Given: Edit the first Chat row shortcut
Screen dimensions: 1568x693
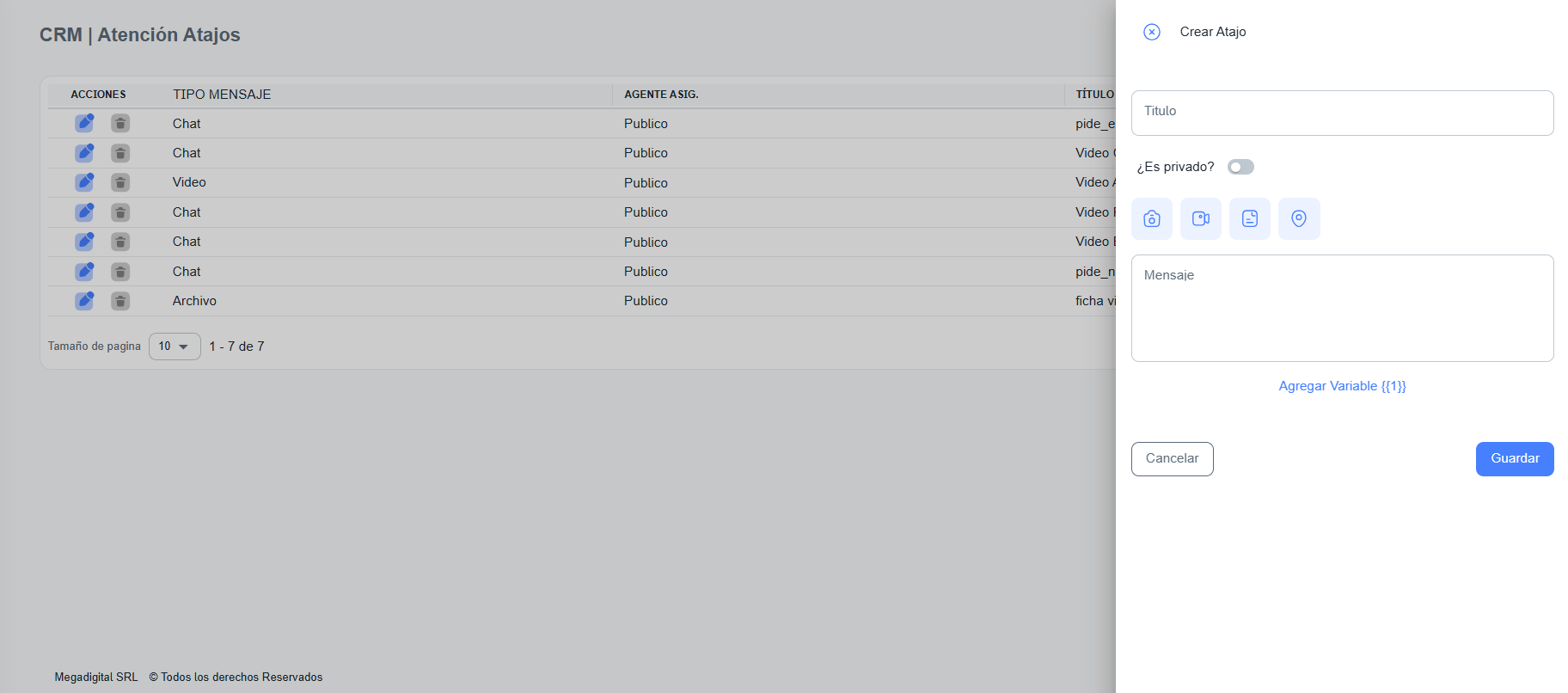Looking at the screenshot, I should click(84, 123).
